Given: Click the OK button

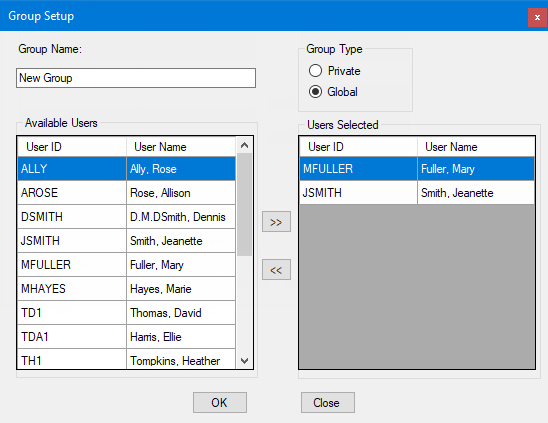Looking at the screenshot, I should click(220, 402).
